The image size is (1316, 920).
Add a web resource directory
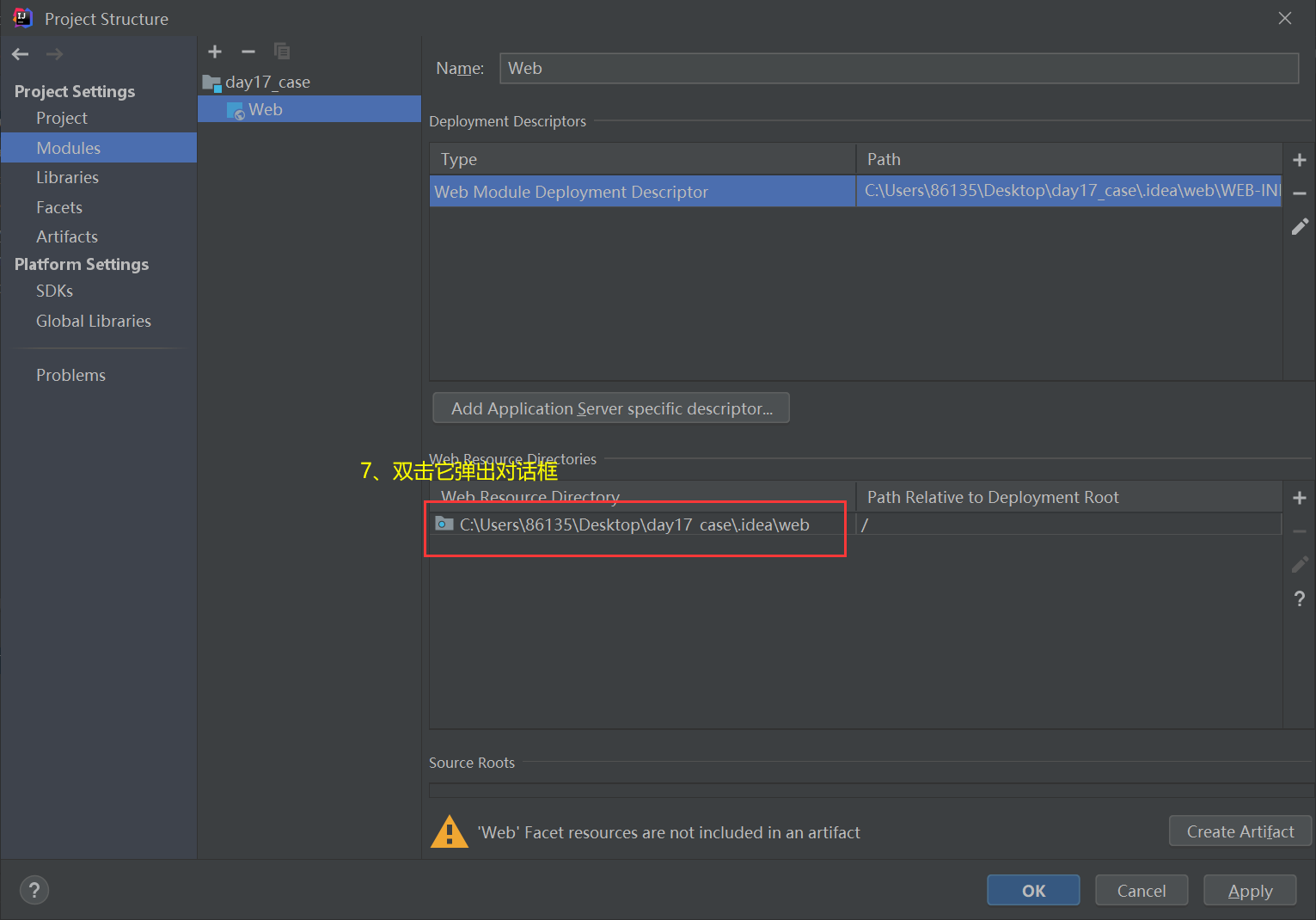pos(1300,498)
